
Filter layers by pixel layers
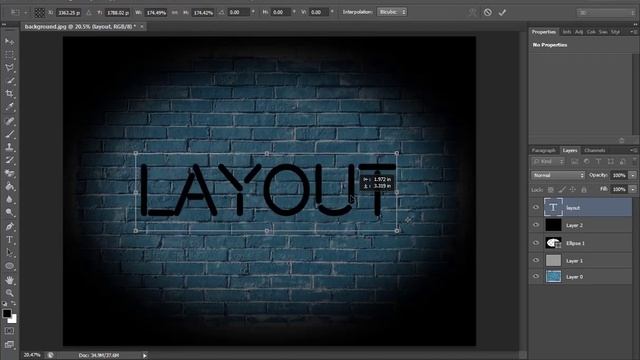coord(575,162)
